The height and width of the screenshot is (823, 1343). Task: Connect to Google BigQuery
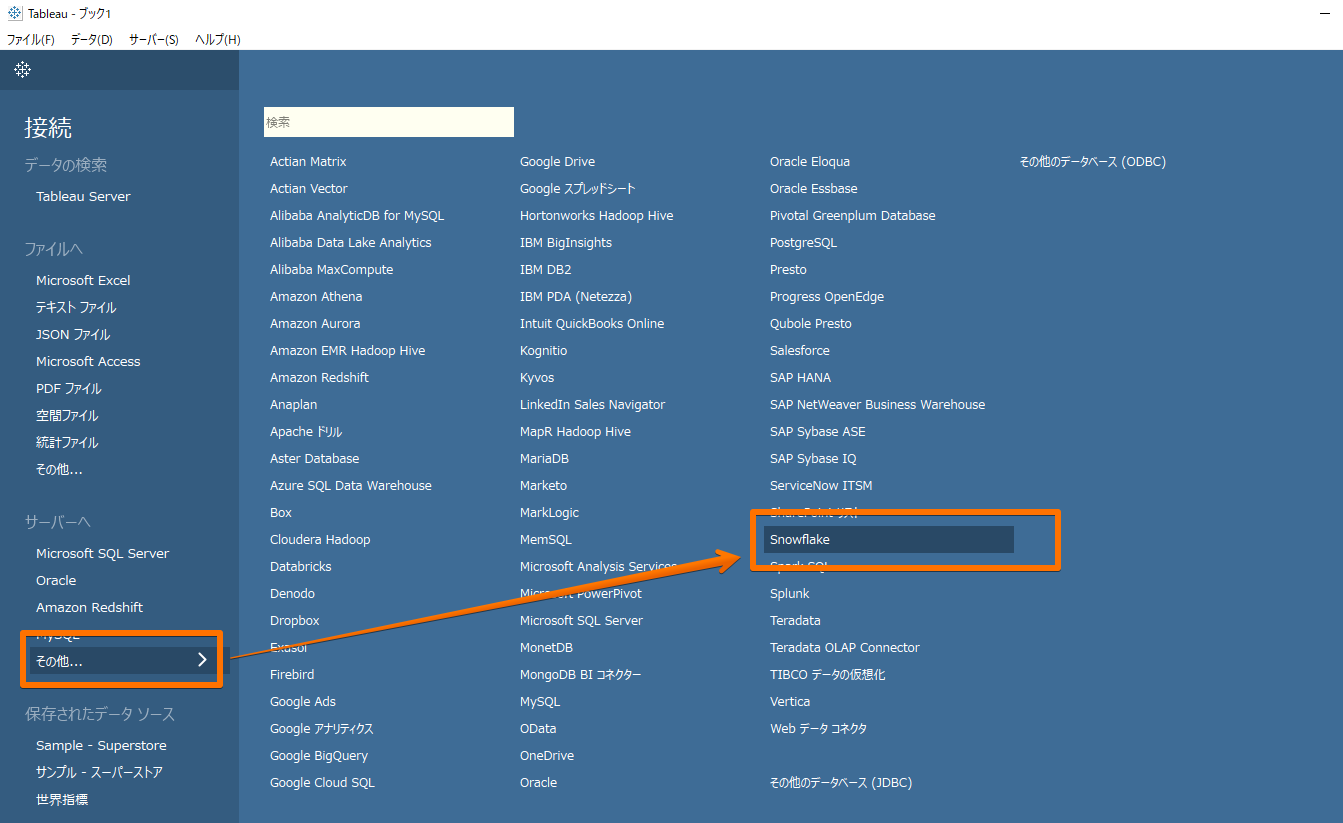click(x=319, y=756)
